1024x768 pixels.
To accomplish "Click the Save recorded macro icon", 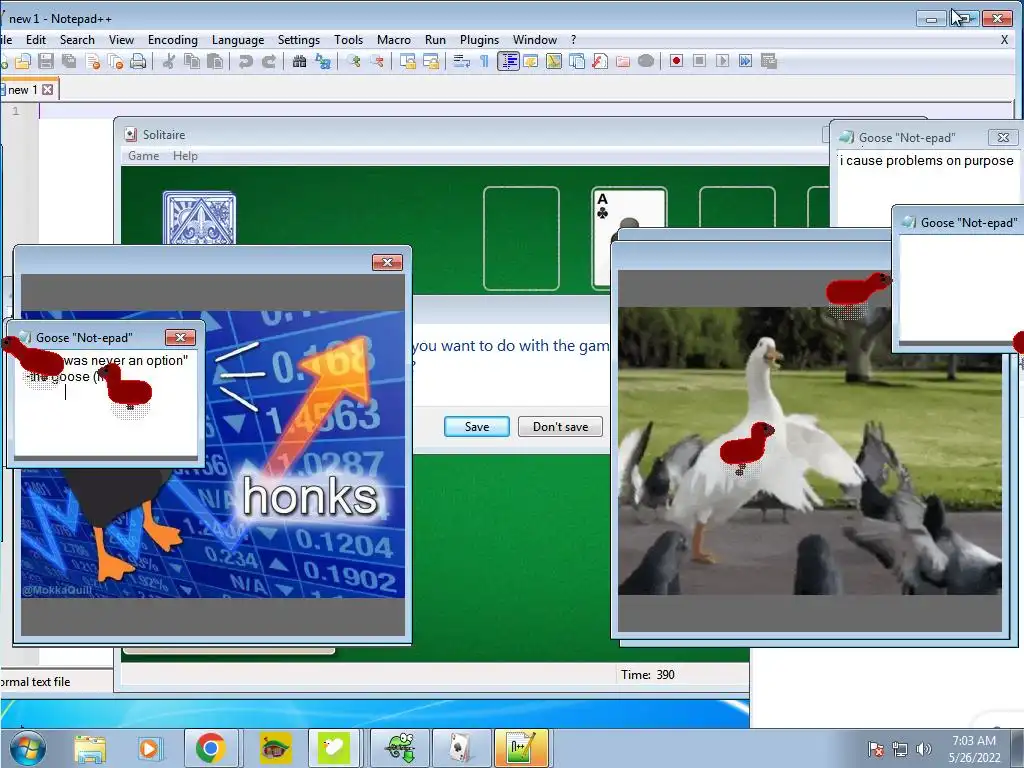I will [769, 61].
